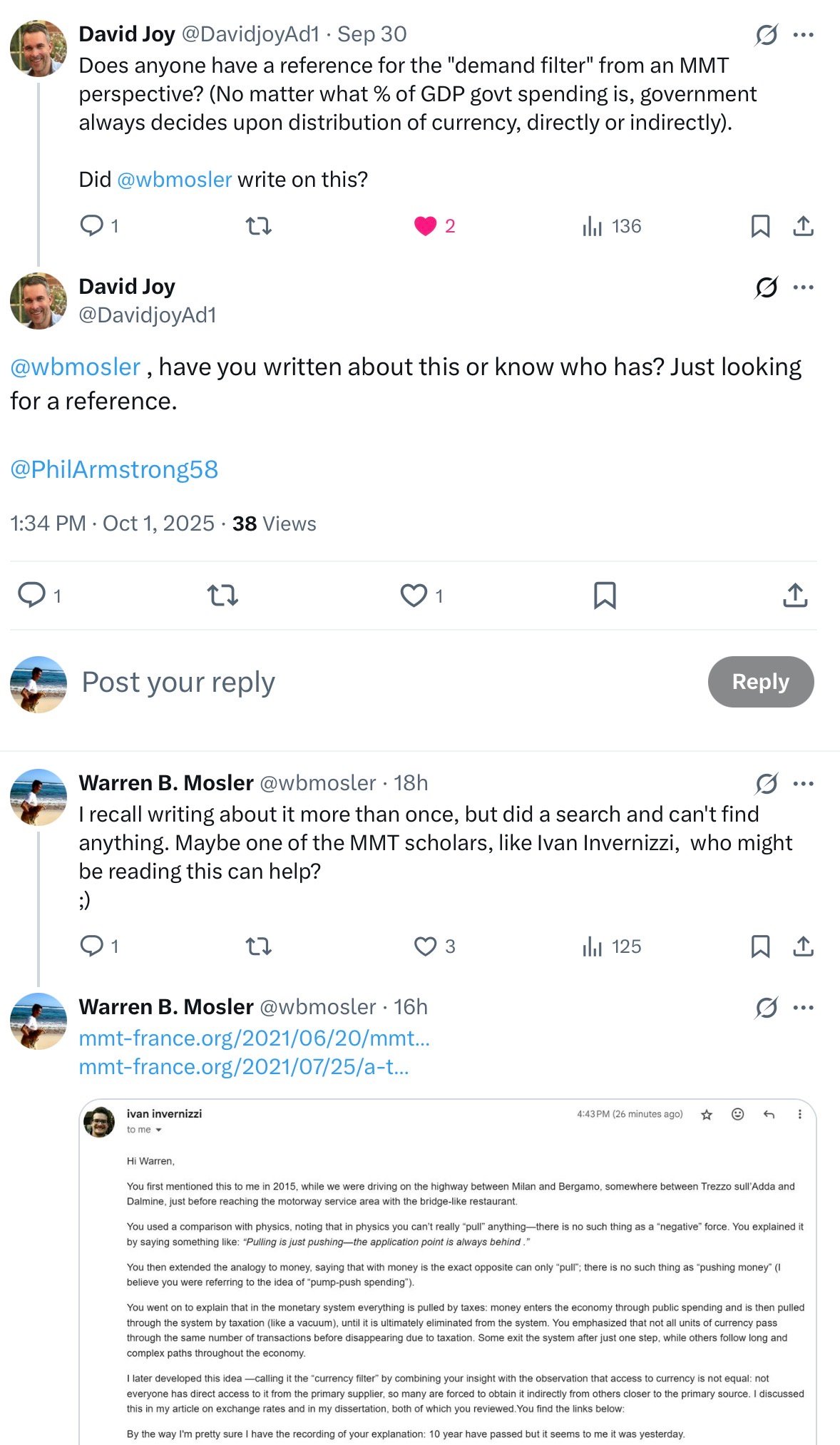The height and width of the screenshot is (1445, 840).
Task: Repost David Joy's Sep 30 post
Action: point(258,226)
